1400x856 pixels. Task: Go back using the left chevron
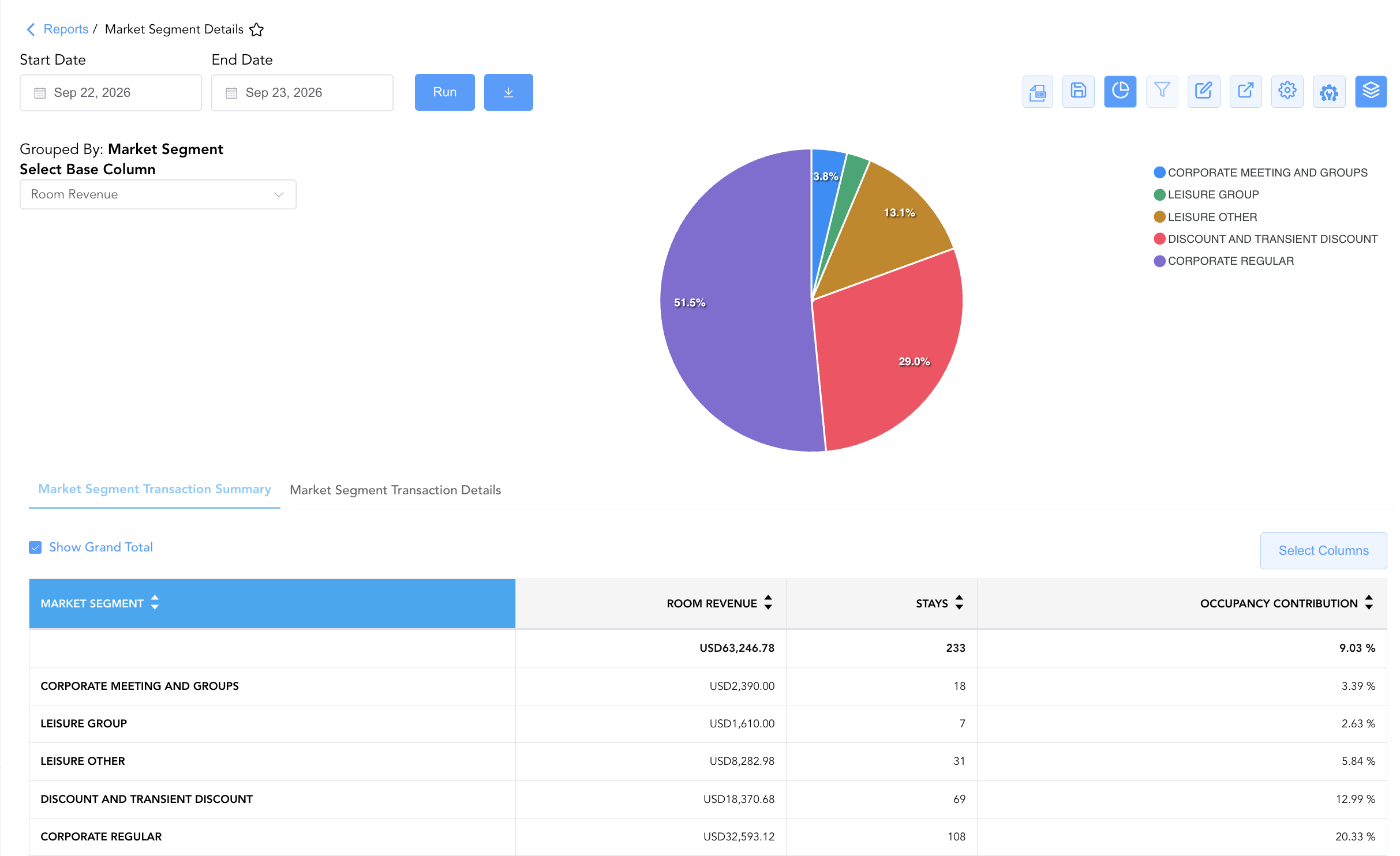pos(31,29)
